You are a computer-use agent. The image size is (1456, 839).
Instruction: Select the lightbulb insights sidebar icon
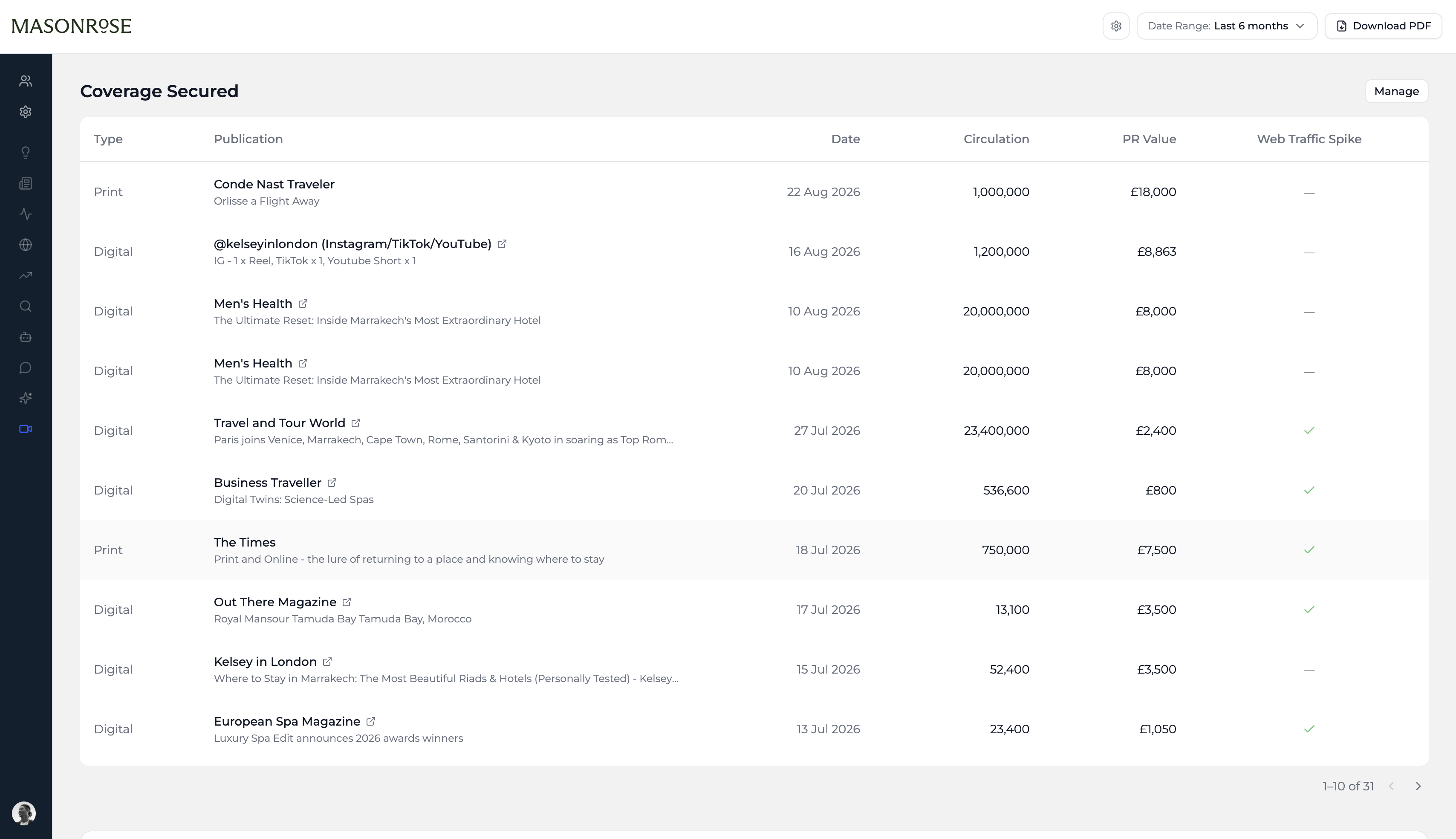(x=25, y=153)
